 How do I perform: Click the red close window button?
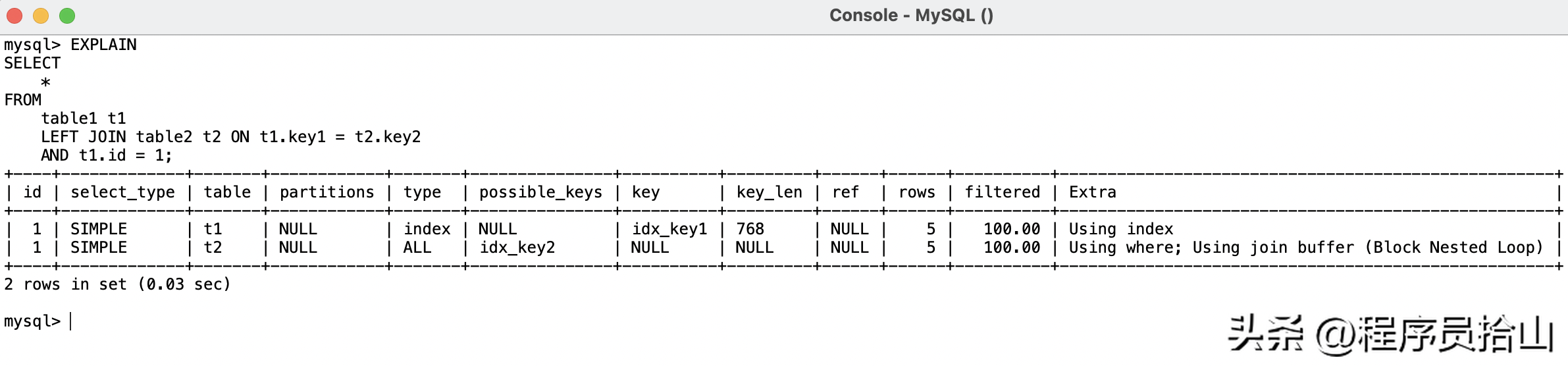tap(14, 15)
